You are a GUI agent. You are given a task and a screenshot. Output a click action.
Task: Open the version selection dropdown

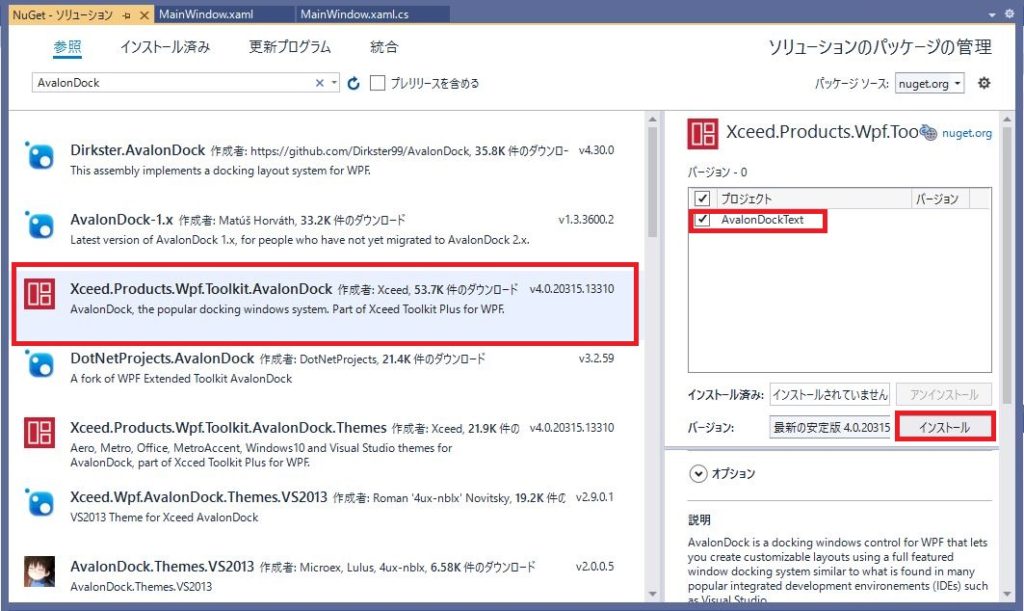point(830,428)
